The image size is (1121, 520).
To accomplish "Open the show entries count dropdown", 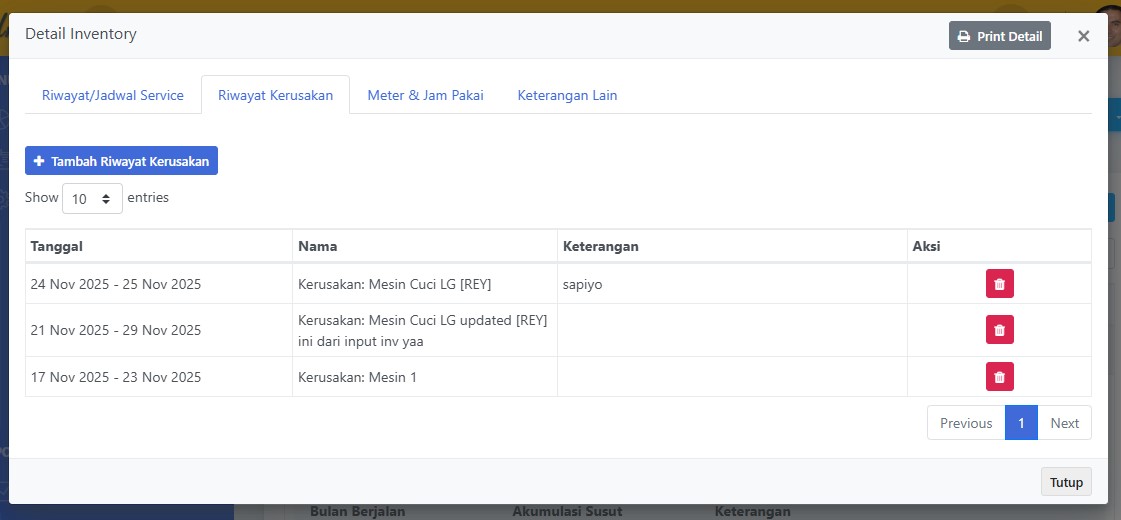I will [x=92, y=198].
